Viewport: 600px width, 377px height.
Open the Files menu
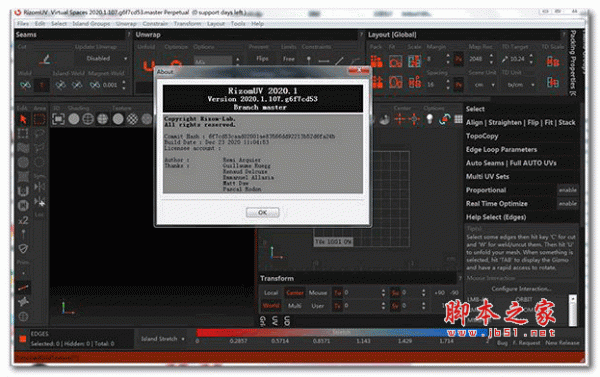23,24
